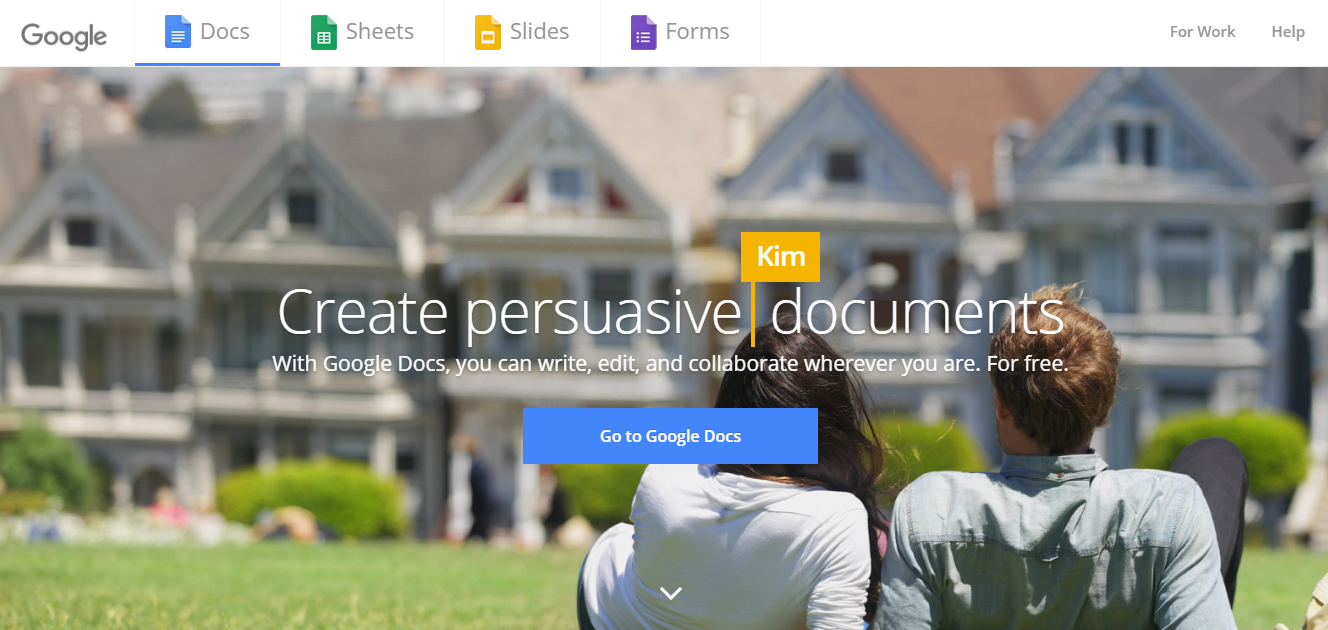
Task: Click the yellow Slides presentation icon
Action: tap(487, 32)
